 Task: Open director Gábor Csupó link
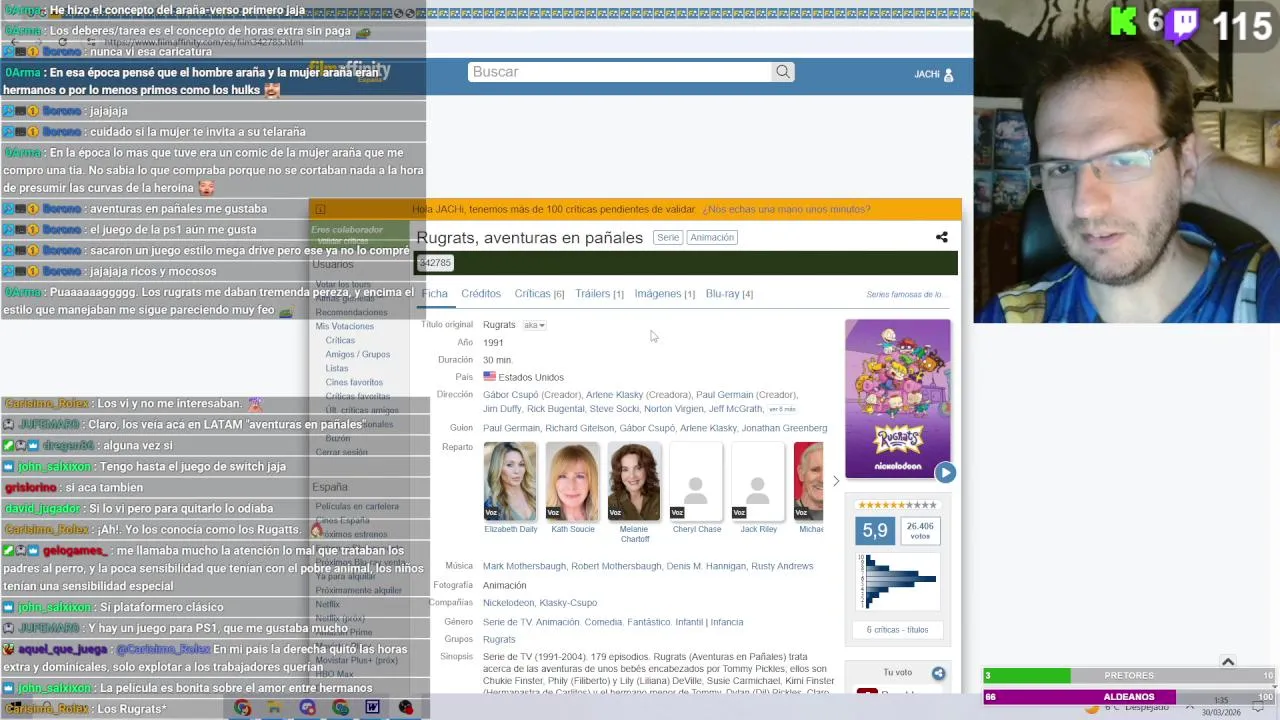pos(511,395)
